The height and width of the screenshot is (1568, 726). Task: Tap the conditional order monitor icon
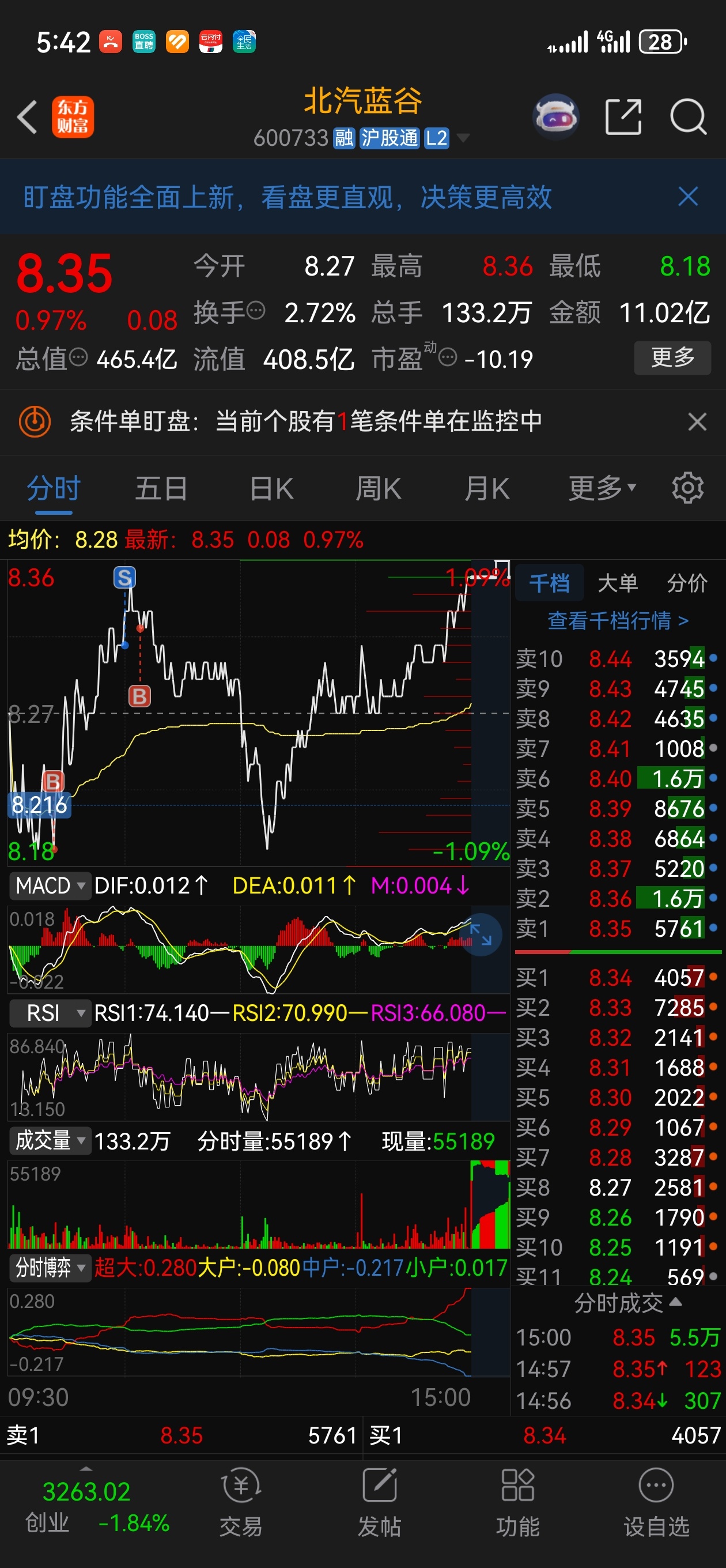click(35, 421)
